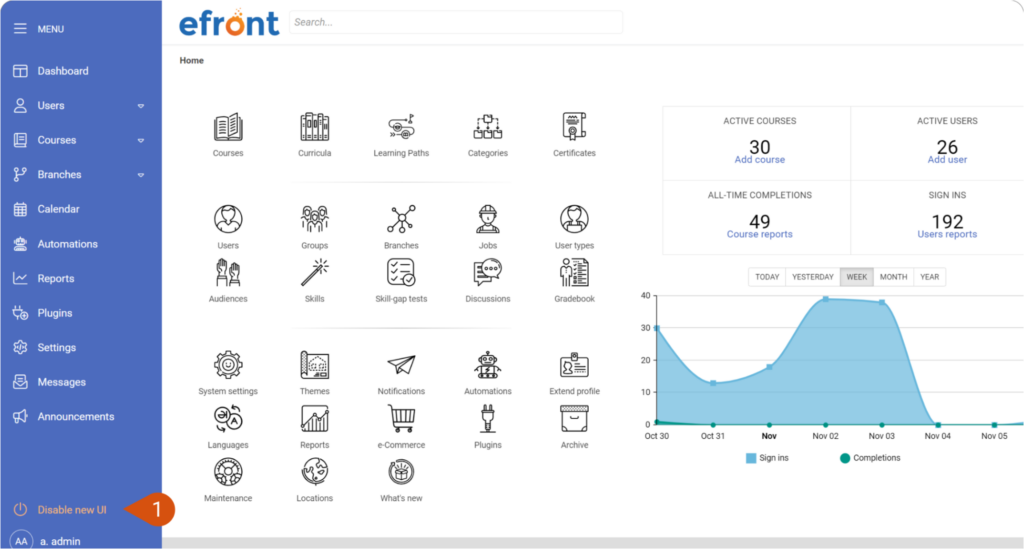Toggle Sign ins legend swatch
The image size is (1024, 549).
point(751,458)
